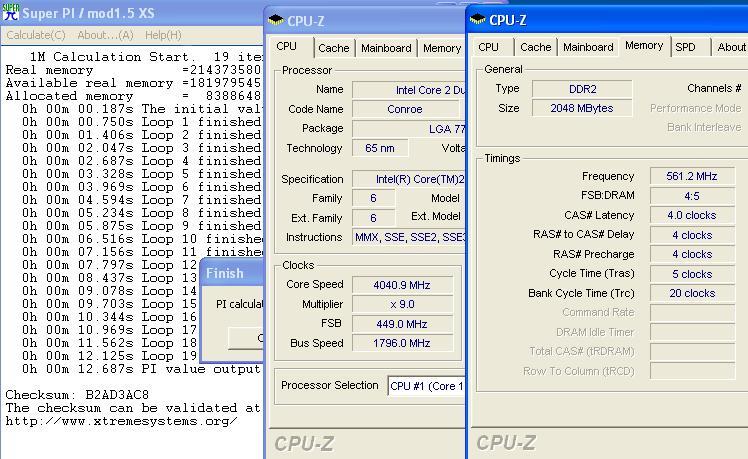This screenshot has height=459, width=748.
Task: Switch to the About tab in the front CPU-Z window
Action: point(731,47)
